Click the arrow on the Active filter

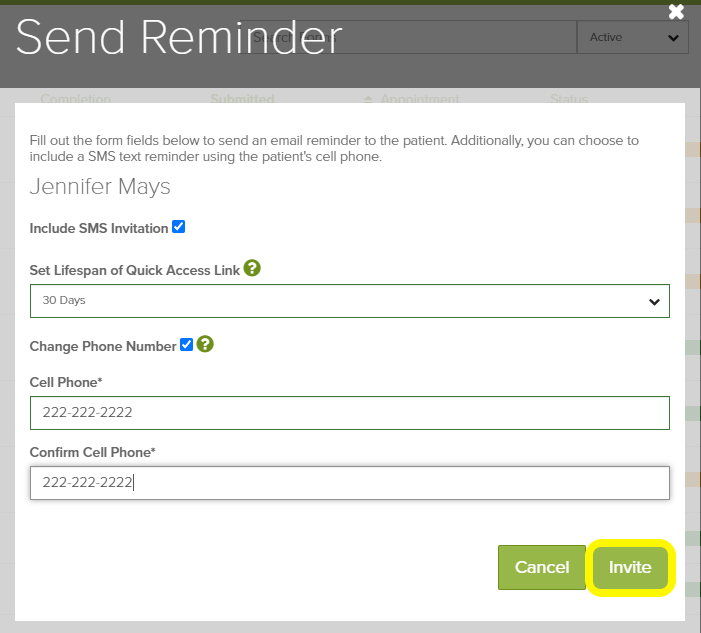click(x=672, y=38)
